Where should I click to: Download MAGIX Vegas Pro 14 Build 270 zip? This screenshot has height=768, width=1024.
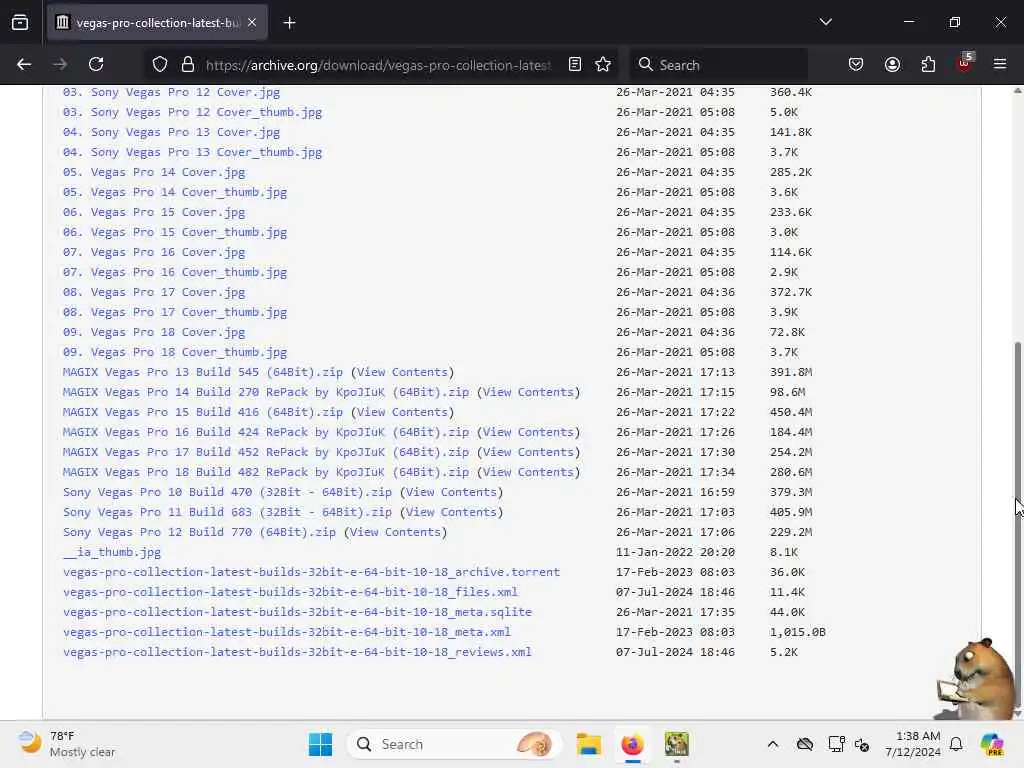click(266, 392)
